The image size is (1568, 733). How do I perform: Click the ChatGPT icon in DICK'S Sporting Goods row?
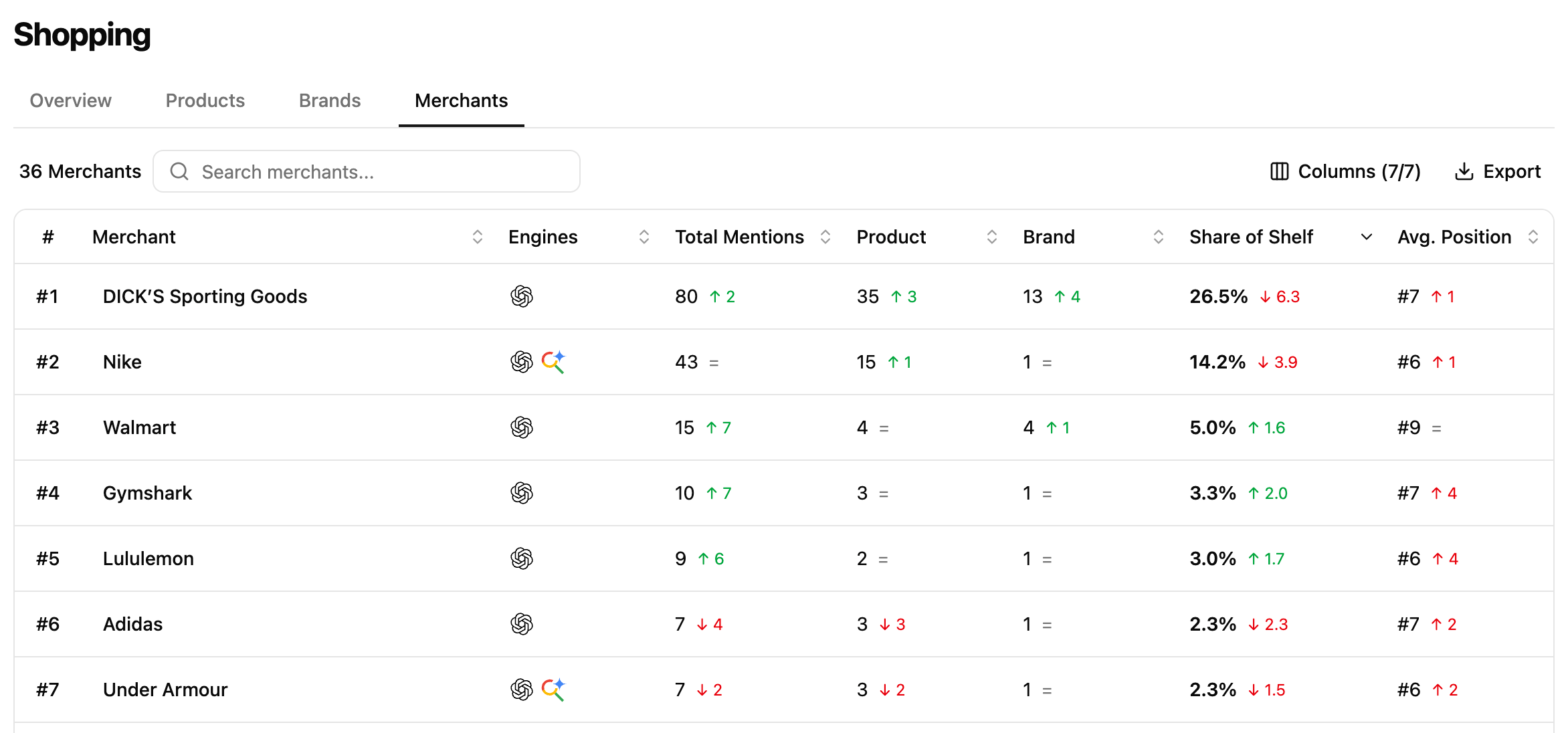[522, 296]
